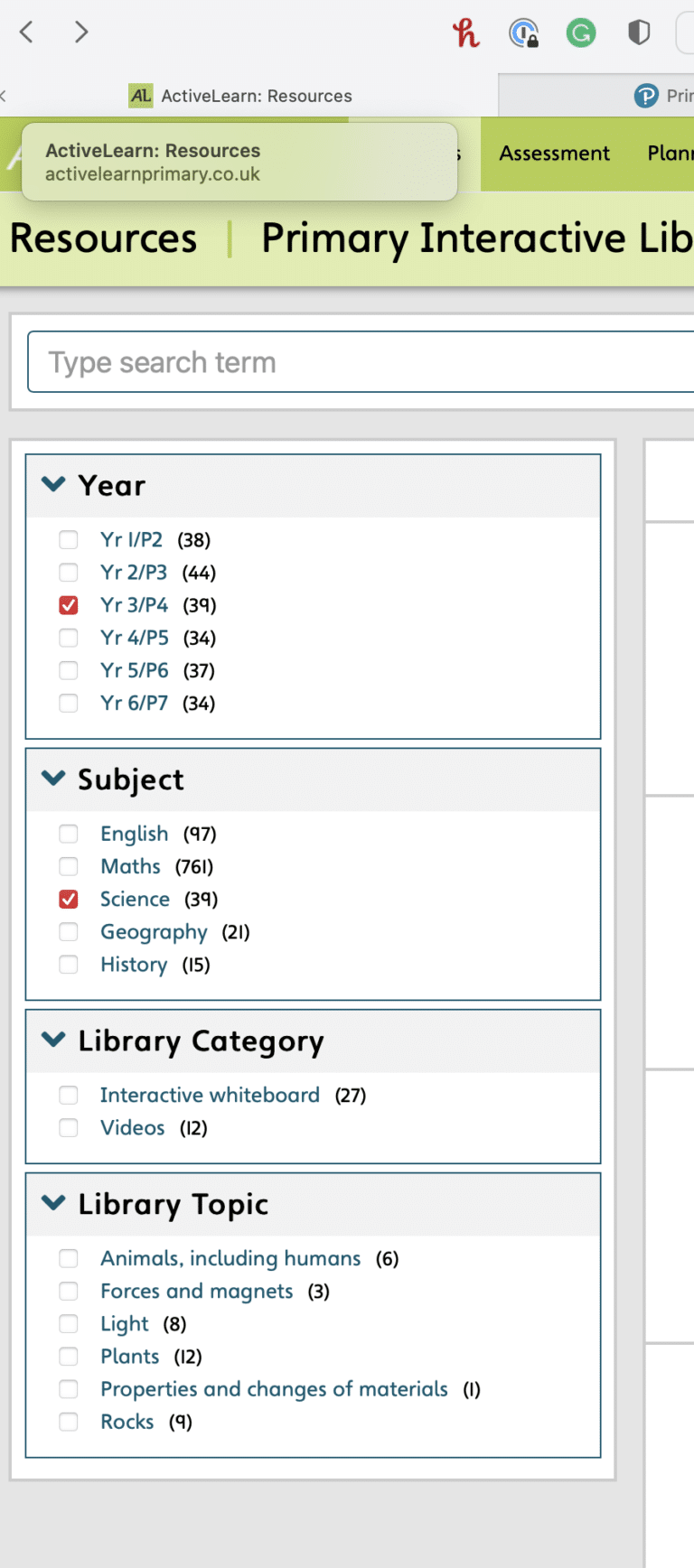Click the Honey extension icon
The width and height of the screenshot is (694, 1568).
466,33
